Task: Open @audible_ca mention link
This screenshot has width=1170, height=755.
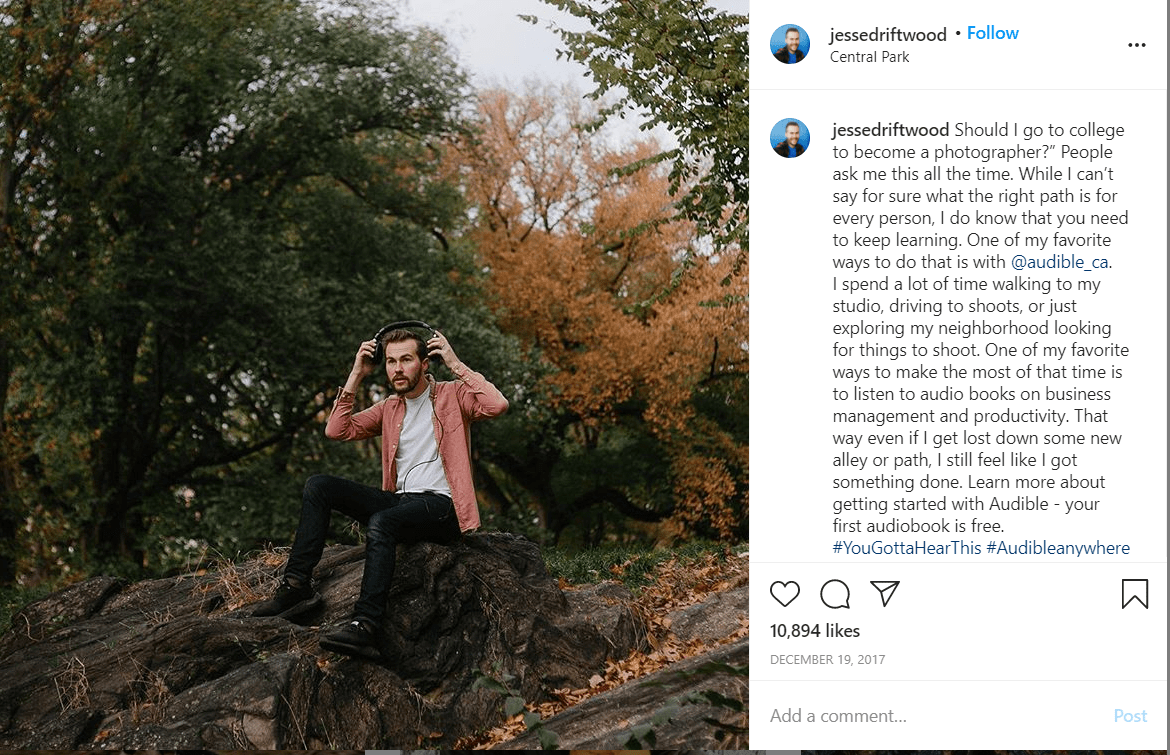Action: point(1060,262)
